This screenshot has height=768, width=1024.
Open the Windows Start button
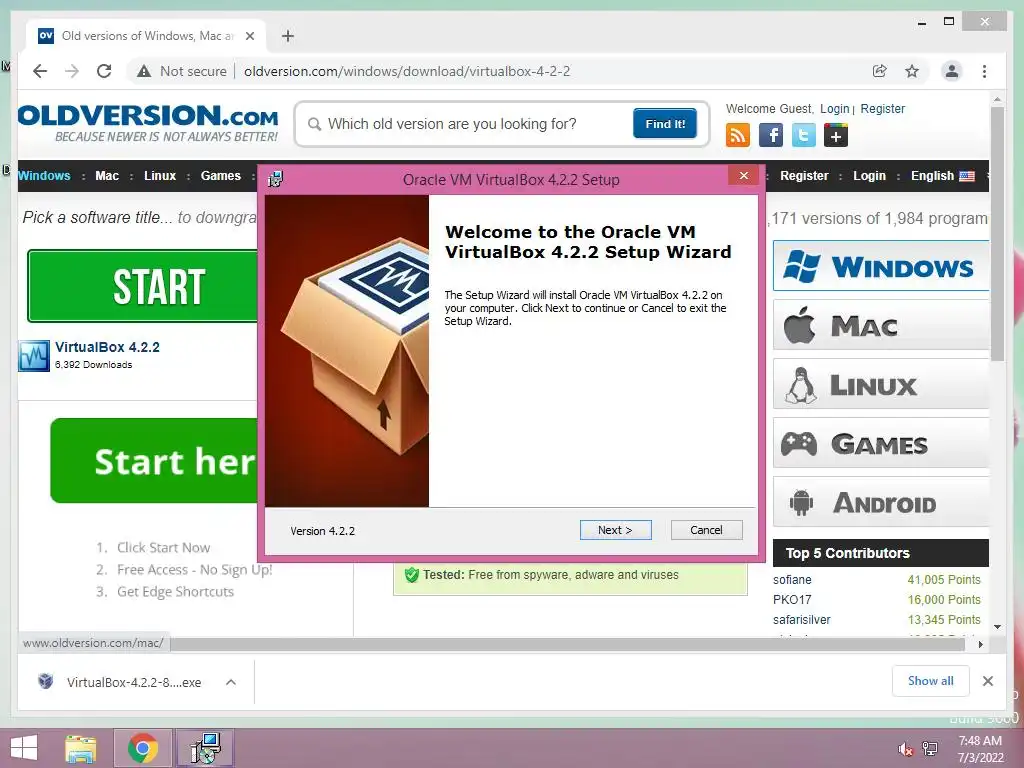click(24, 748)
